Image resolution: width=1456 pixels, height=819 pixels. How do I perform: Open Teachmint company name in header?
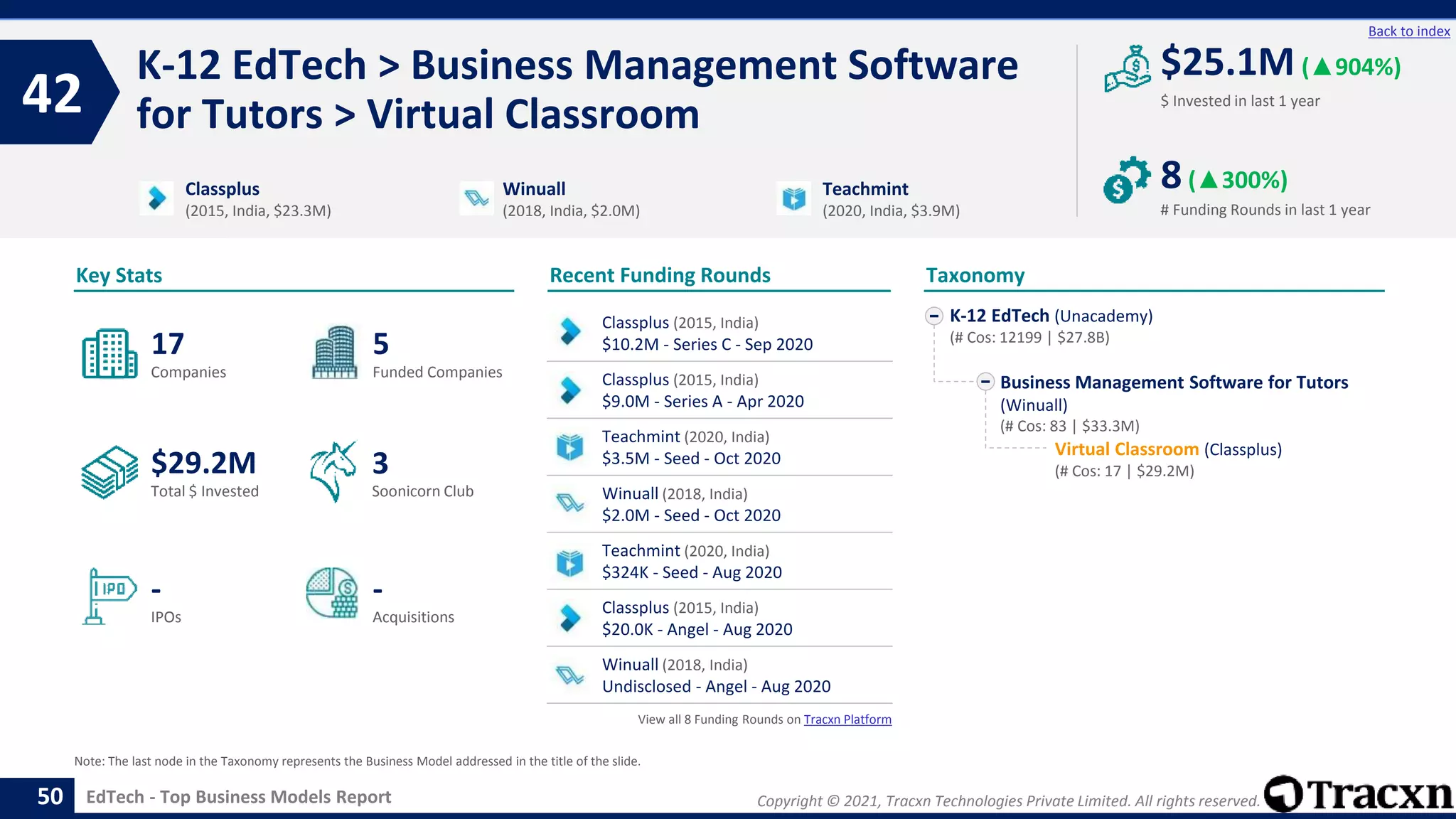pyautogui.click(x=865, y=189)
